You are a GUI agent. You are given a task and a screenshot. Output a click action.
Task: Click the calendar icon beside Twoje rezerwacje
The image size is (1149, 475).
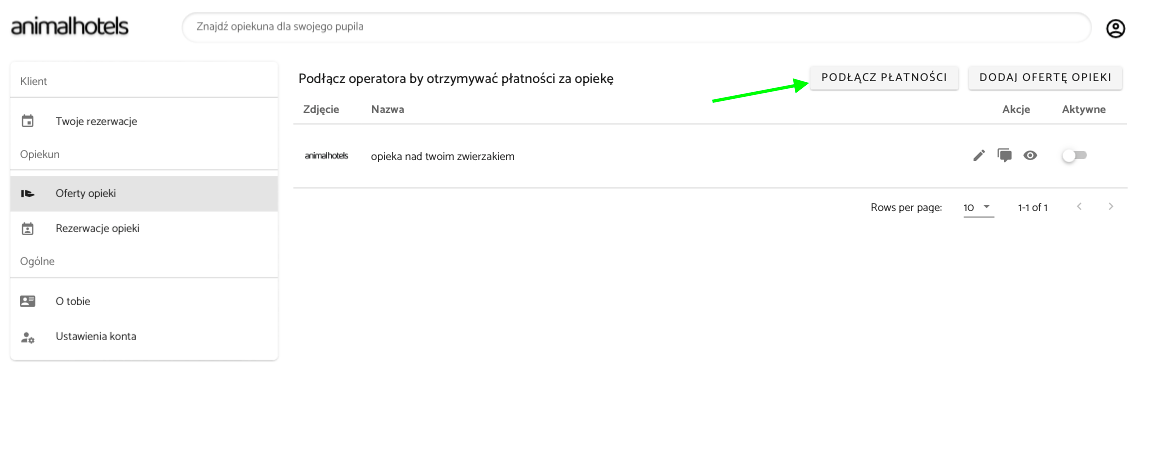click(x=28, y=121)
